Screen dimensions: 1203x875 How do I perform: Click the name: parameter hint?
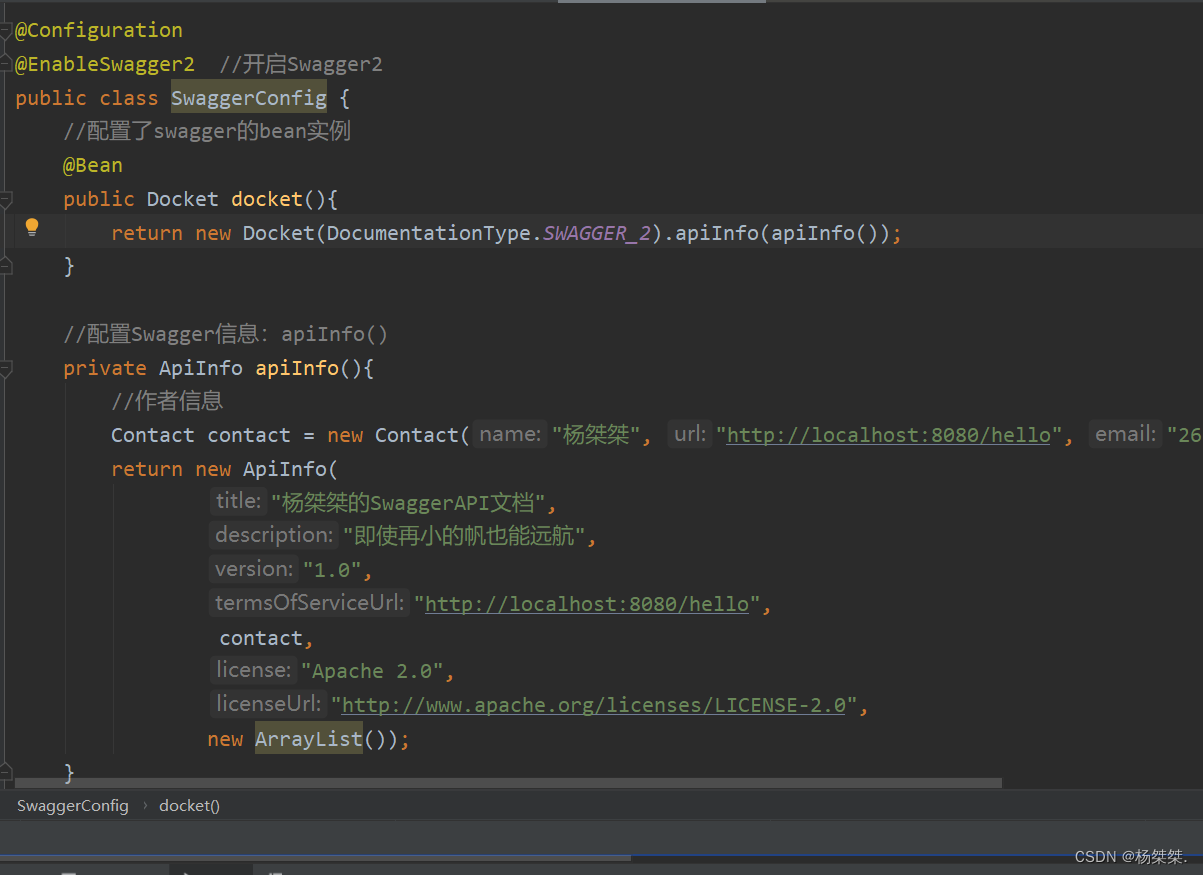(510, 434)
